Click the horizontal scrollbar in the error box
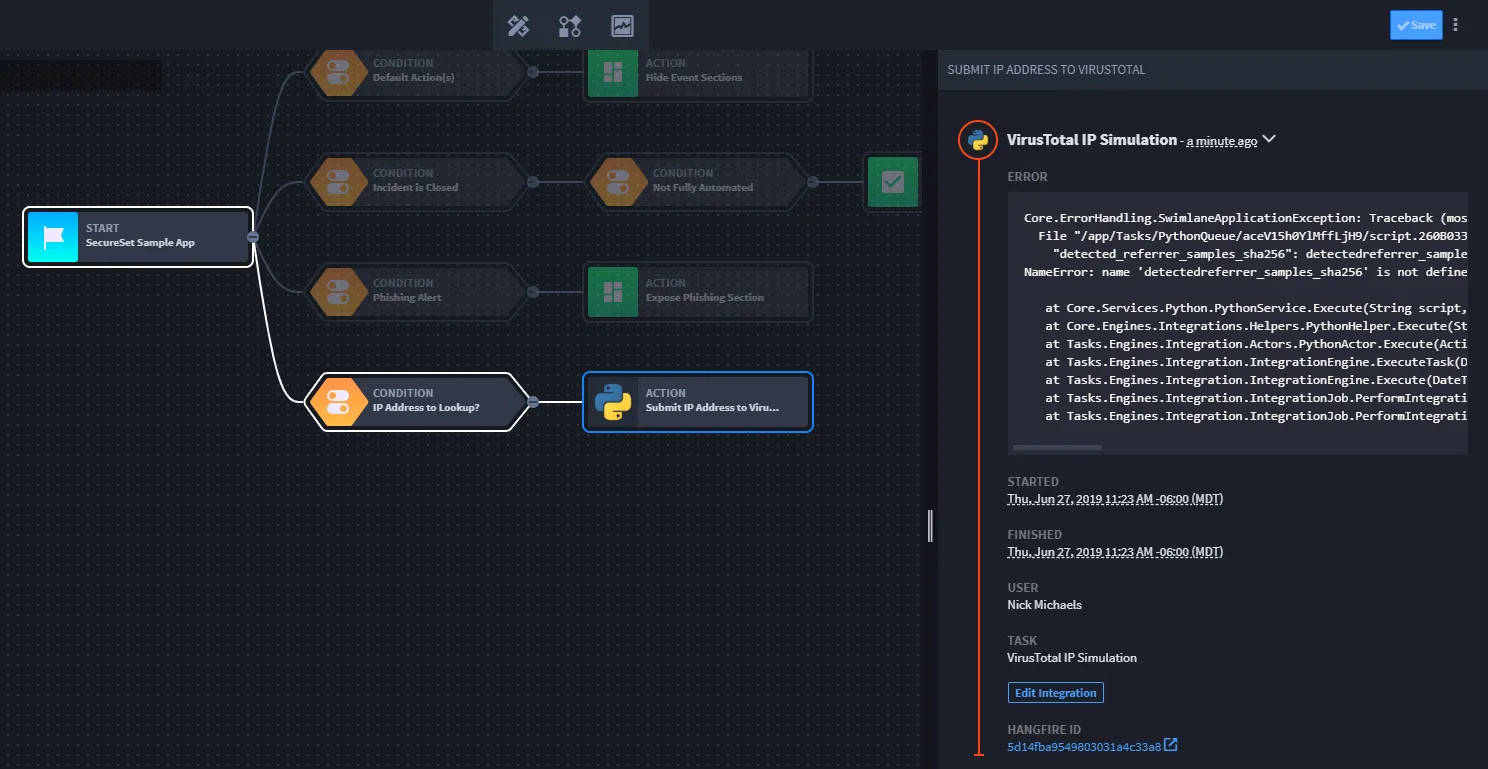 [1057, 447]
